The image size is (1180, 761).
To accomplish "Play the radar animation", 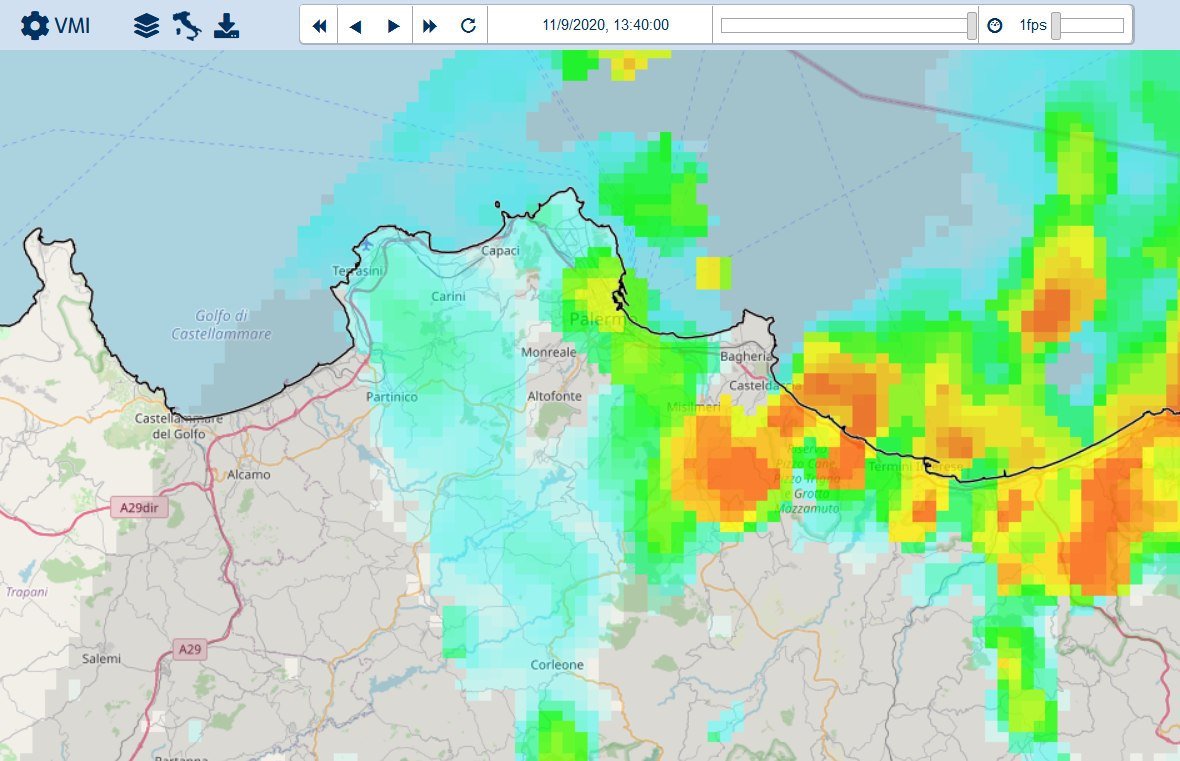I will 393,26.
